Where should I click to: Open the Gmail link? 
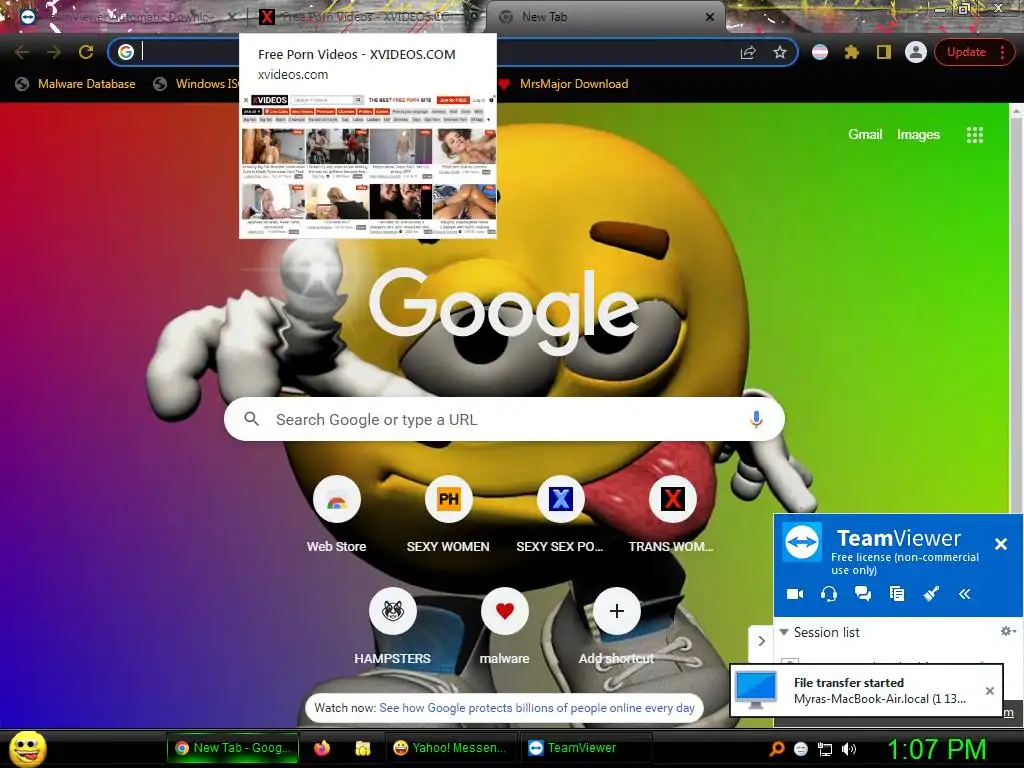[x=865, y=135]
